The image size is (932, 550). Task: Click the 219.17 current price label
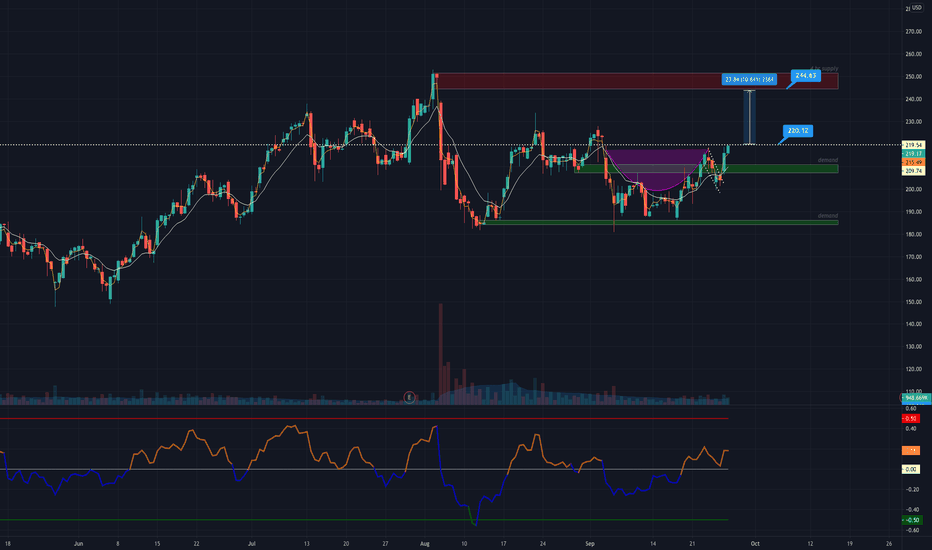click(914, 153)
